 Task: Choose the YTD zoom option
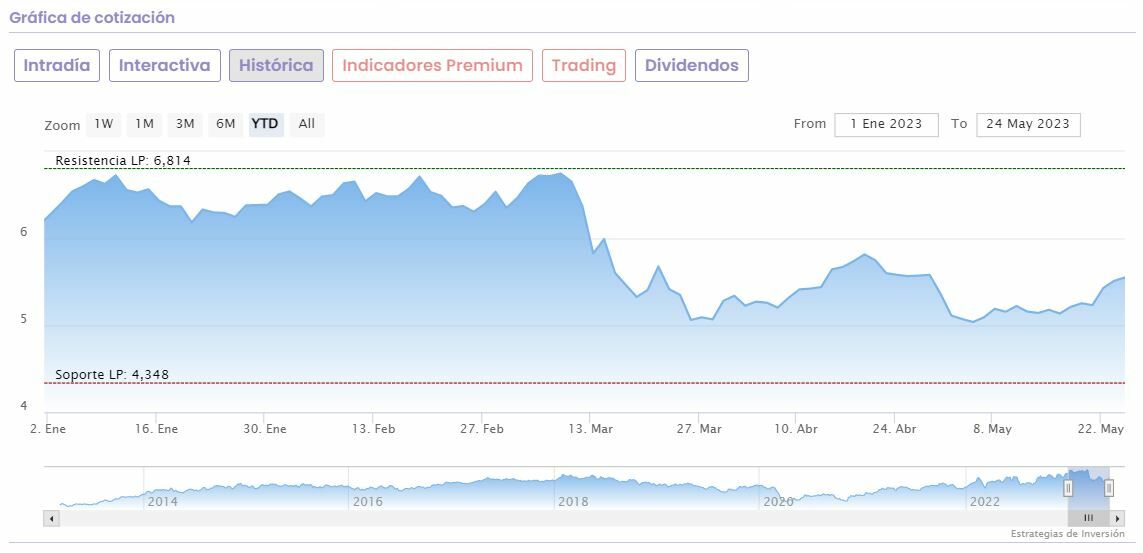point(265,124)
